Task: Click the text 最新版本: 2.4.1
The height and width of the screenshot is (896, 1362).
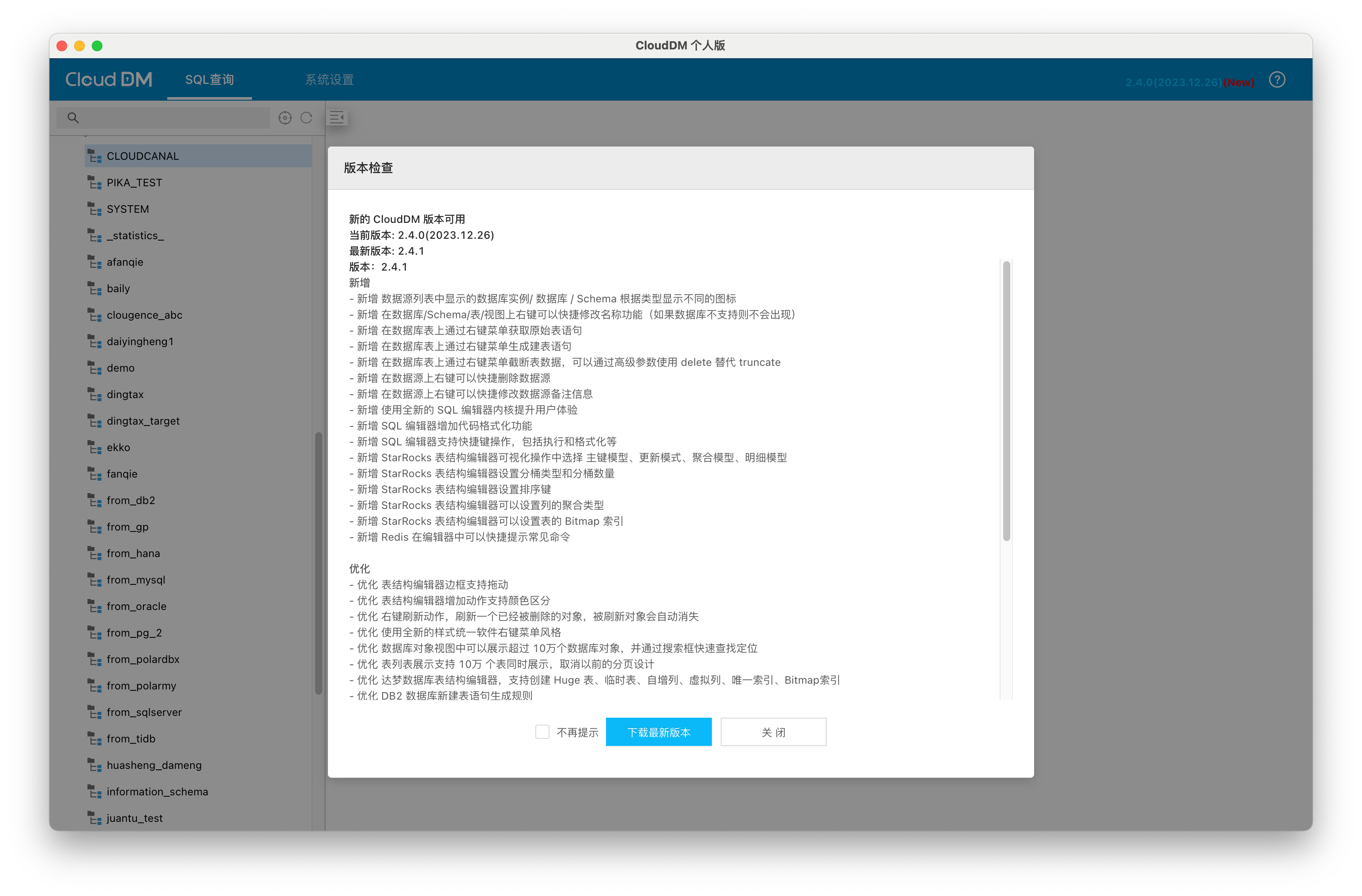Action: coord(386,251)
